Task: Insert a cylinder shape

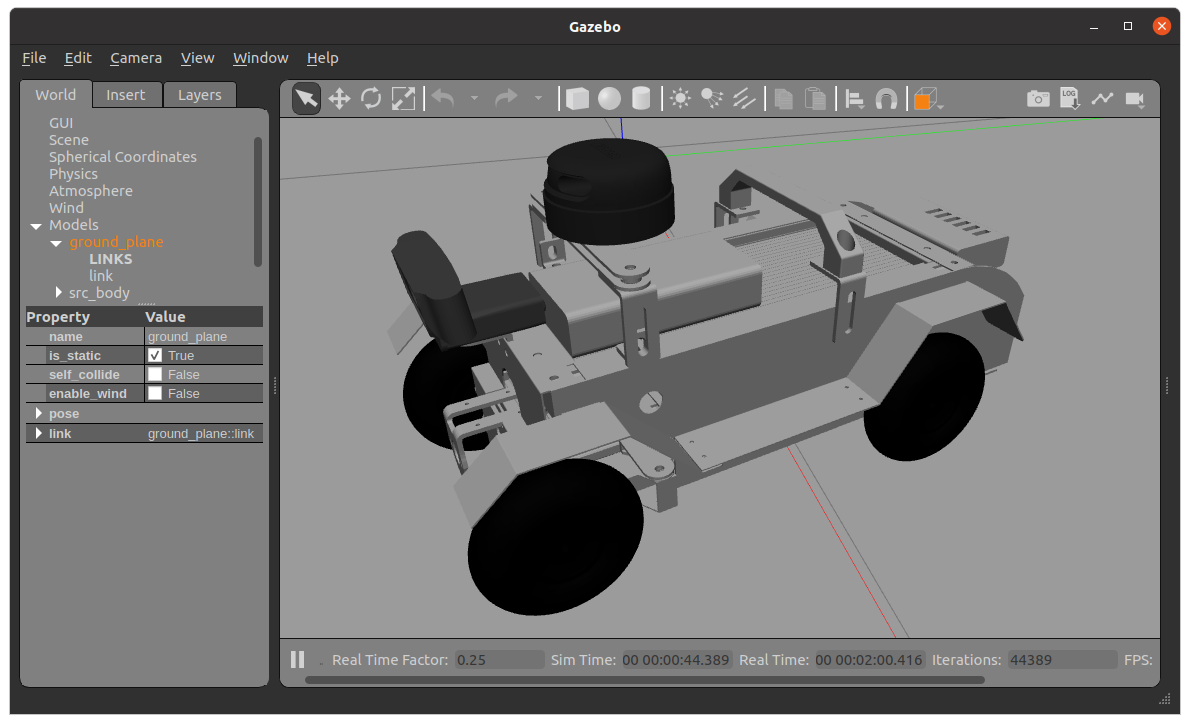Action: [x=641, y=98]
